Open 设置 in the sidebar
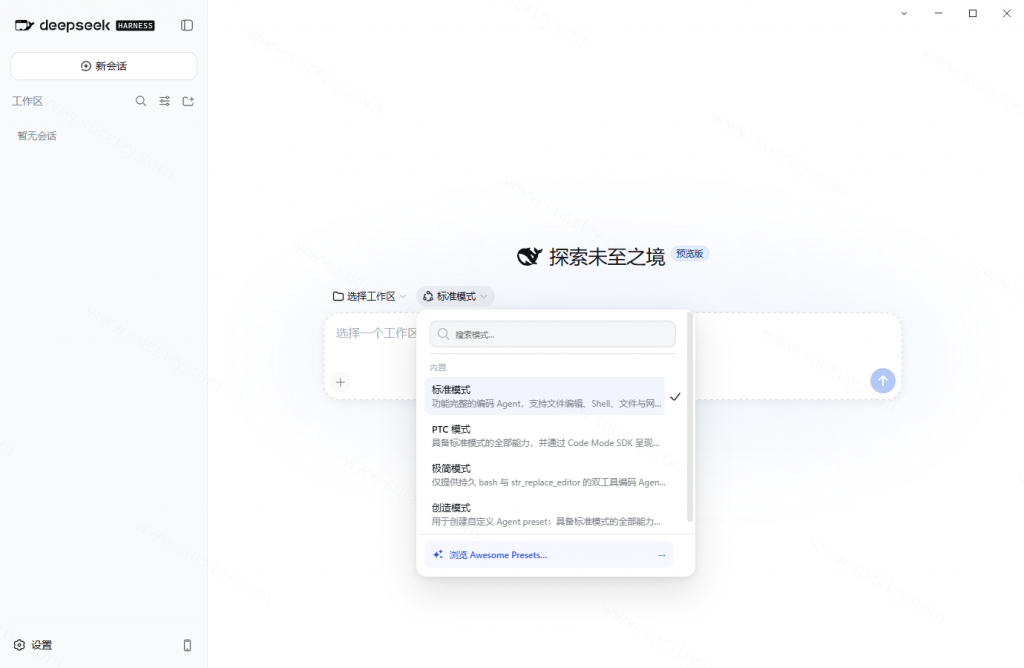Image resolution: width=1024 pixels, height=668 pixels. 33,645
